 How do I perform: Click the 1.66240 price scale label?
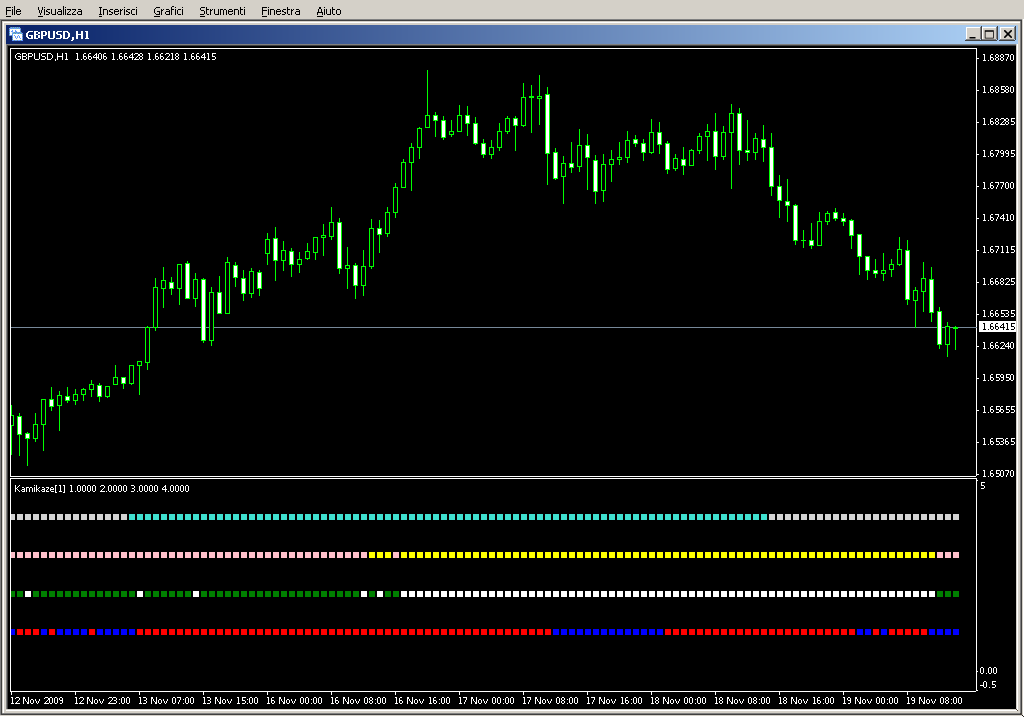(x=999, y=345)
